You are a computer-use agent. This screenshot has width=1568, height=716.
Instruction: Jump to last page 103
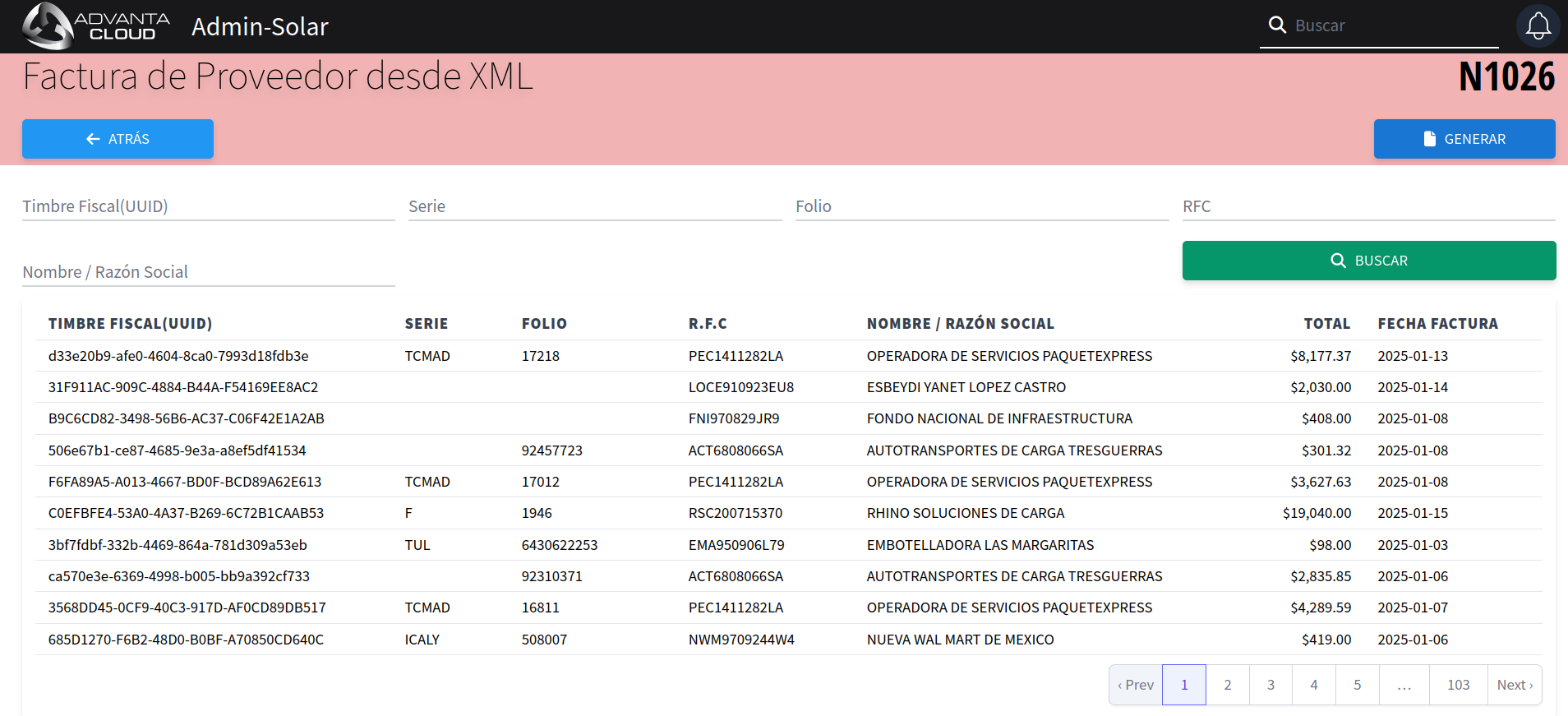click(1459, 685)
